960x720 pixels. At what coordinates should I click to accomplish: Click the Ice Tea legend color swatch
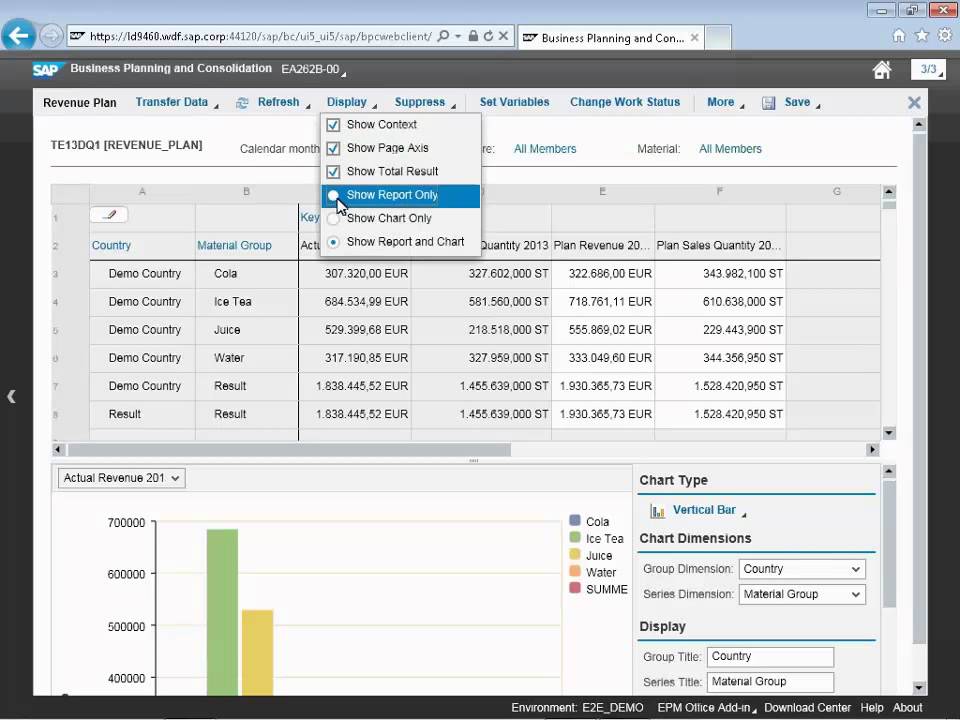(x=574, y=538)
